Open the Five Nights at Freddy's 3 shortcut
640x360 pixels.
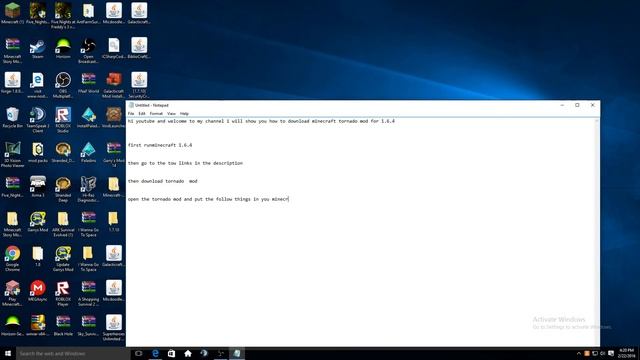coord(63,16)
